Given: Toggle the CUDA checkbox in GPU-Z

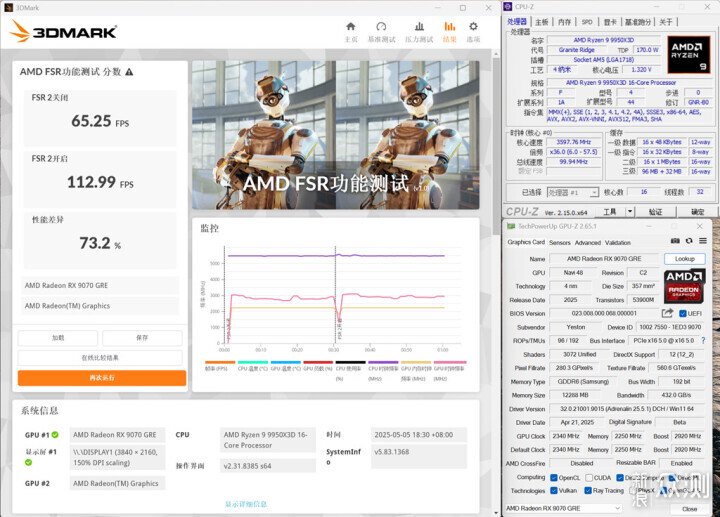Looking at the screenshot, I should click(x=589, y=478).
